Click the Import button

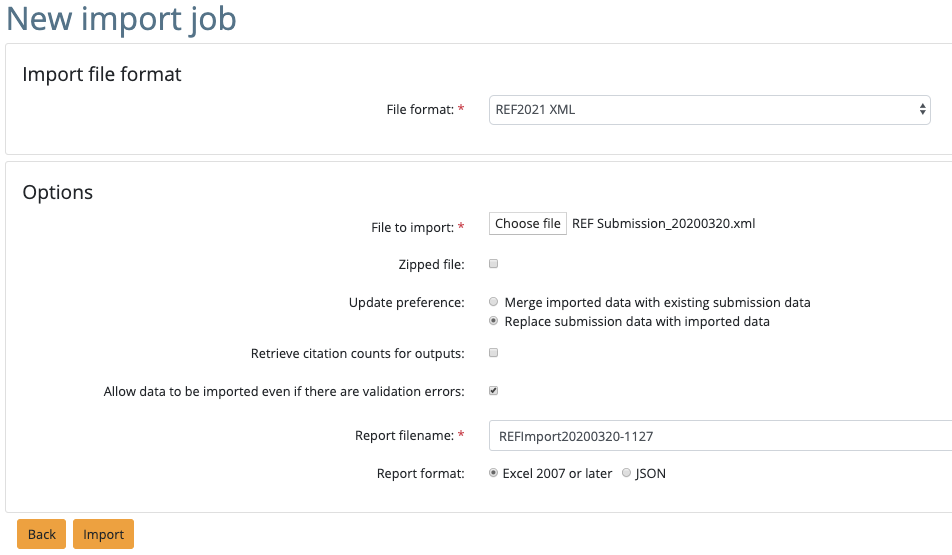pos(103,534)
